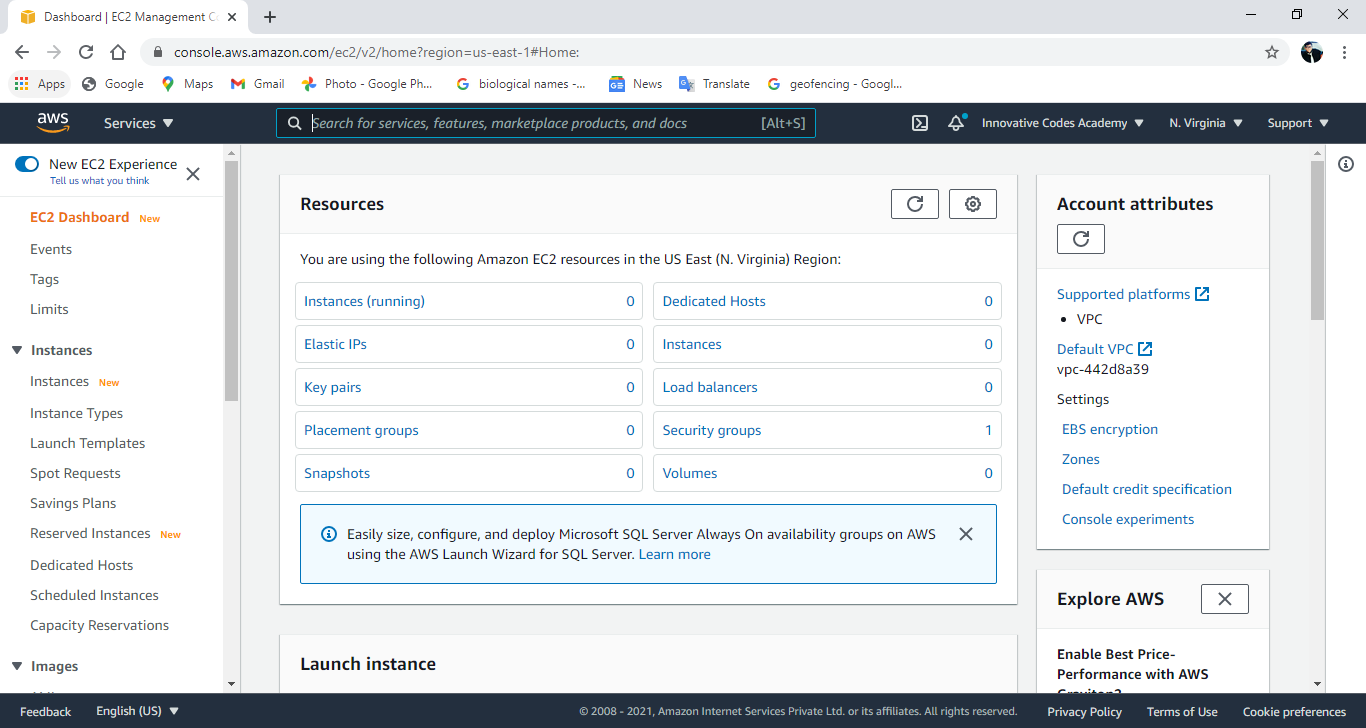Dismiss the SQL Server Launch Wizard banner
The image size is (1366, 728).
[965, 534]
